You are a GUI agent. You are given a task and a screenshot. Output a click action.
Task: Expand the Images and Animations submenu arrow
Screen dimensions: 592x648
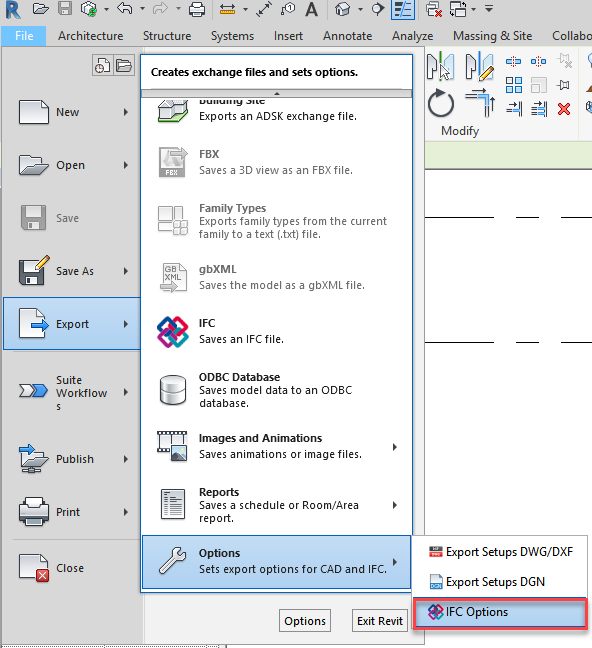(395, 447)
